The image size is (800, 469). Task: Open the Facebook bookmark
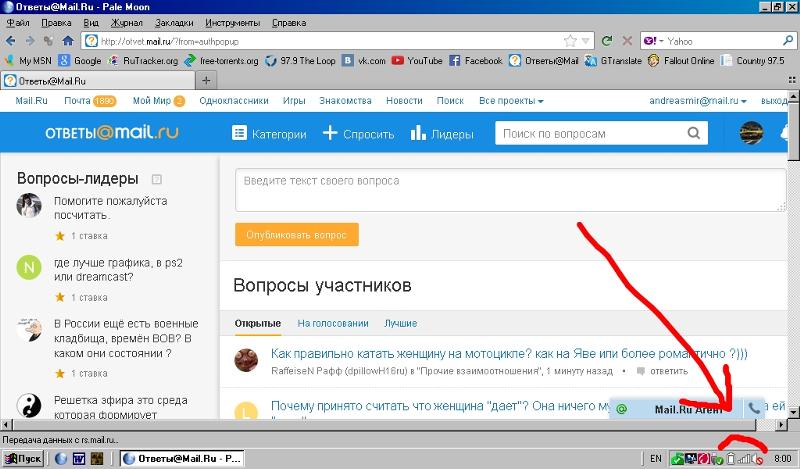click(476, 61)
